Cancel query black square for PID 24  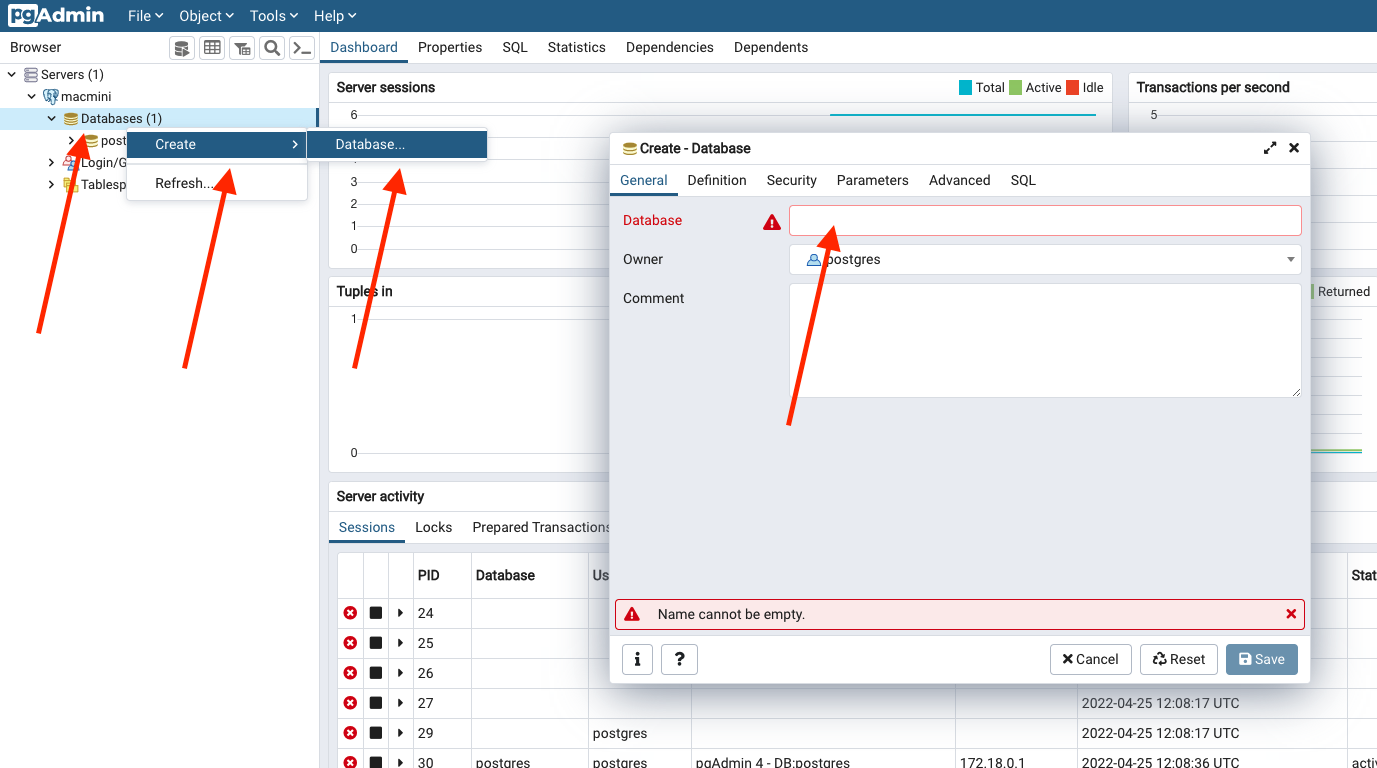coord(376,613)
